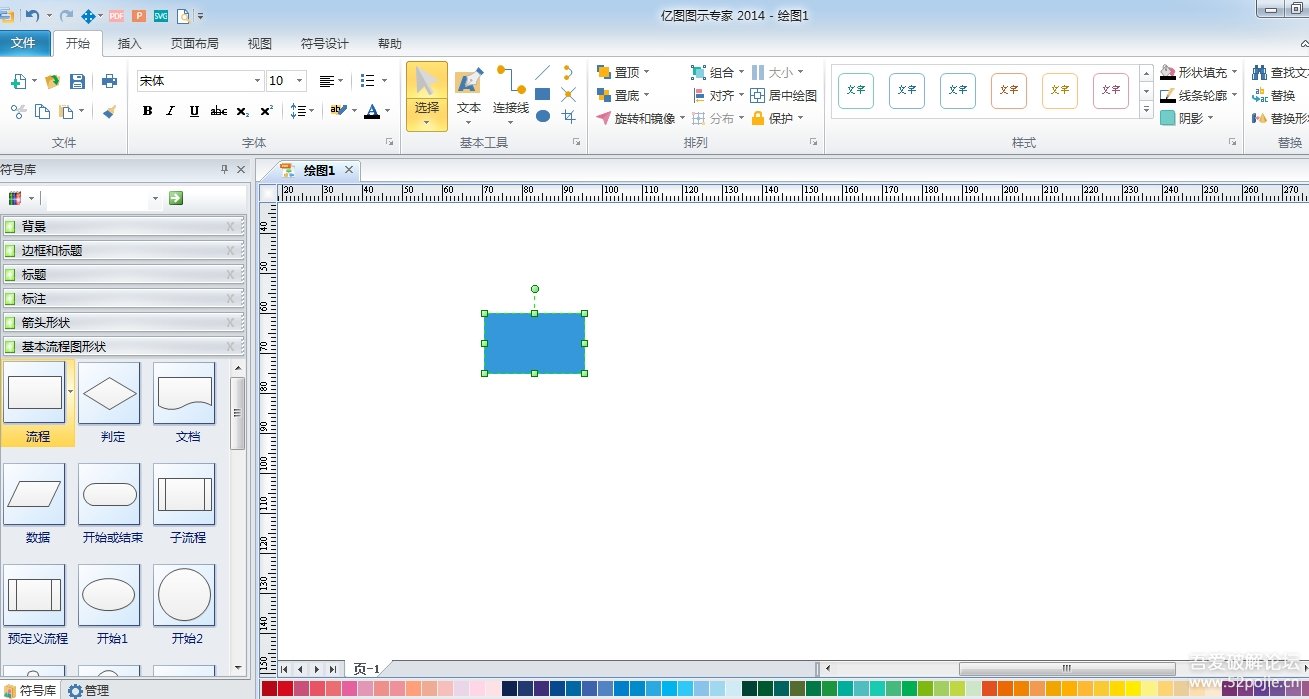Switch to the 视图 ribbon tab
Image resolution: width=1309 pixels, height=699 pixels.
tap(260, 44)
